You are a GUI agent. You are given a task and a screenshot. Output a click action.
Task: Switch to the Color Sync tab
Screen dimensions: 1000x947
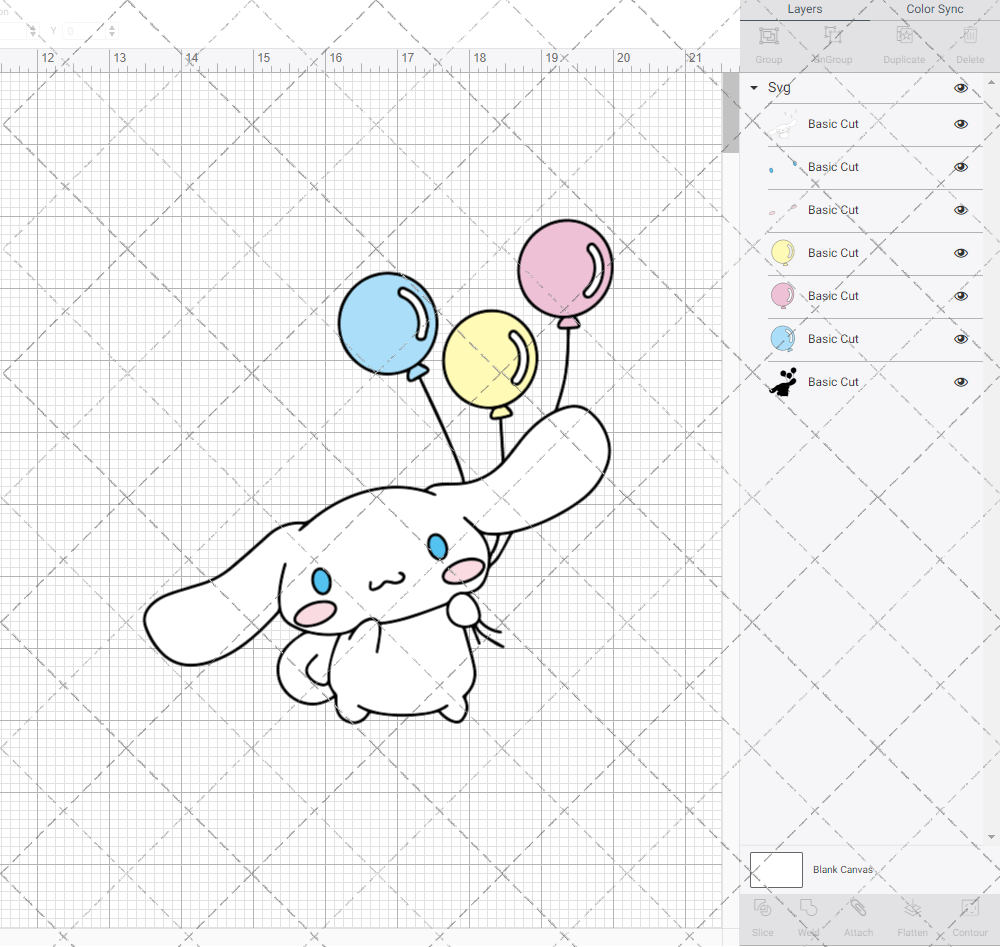click(x=934, y=10)
